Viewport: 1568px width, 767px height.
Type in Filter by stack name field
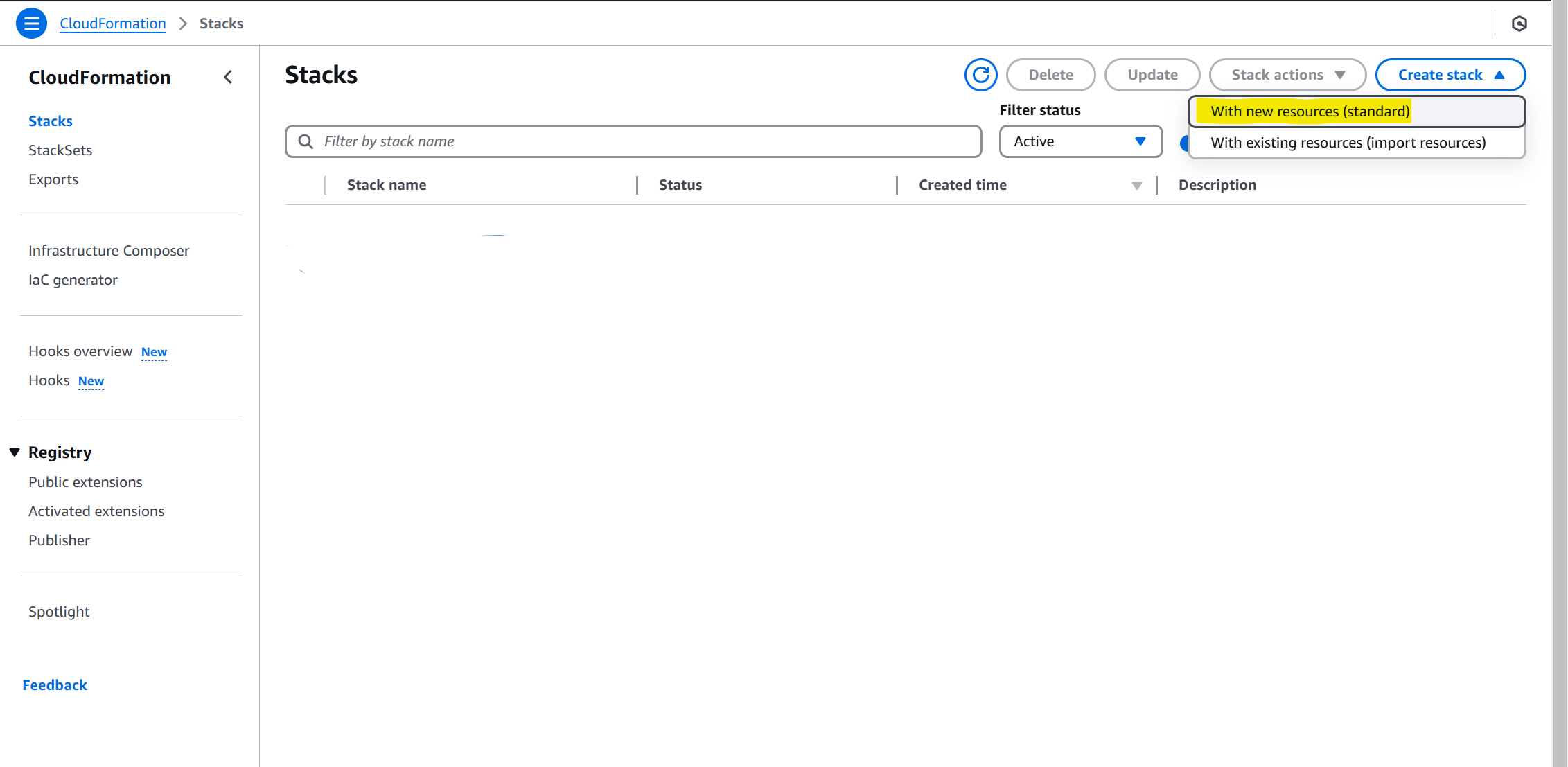point(644,141)
